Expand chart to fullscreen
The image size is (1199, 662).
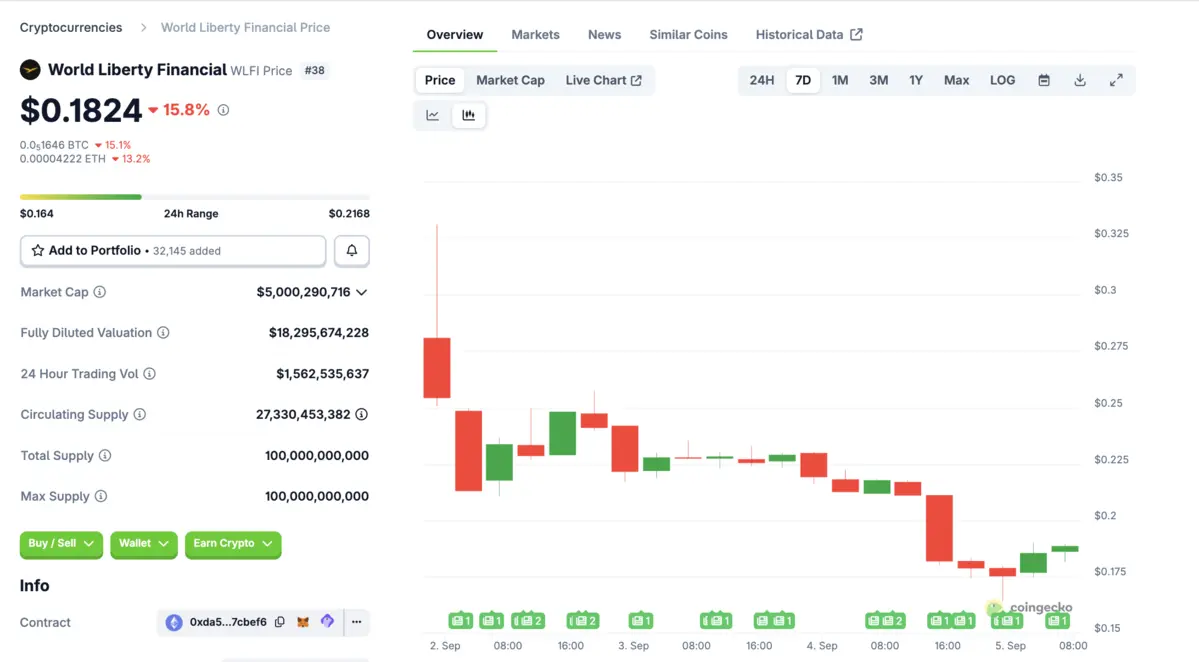tap(1116, 80)
